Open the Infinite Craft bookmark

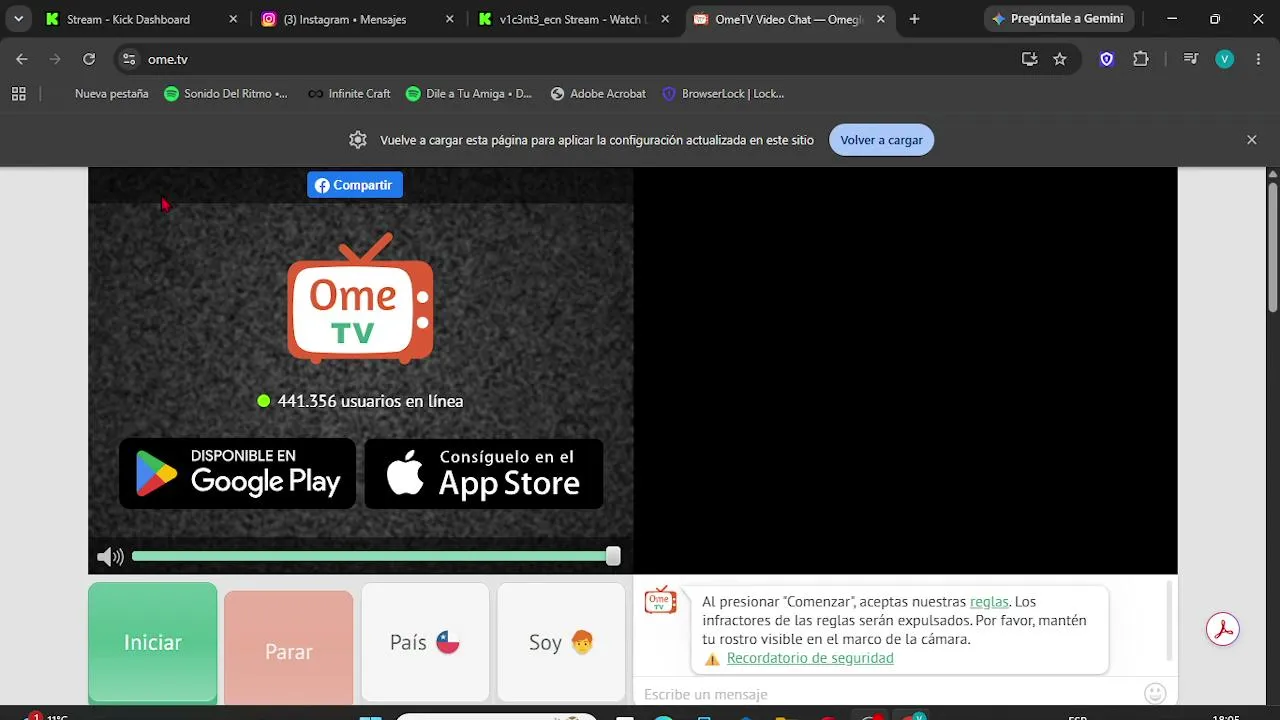coord(349,94)
